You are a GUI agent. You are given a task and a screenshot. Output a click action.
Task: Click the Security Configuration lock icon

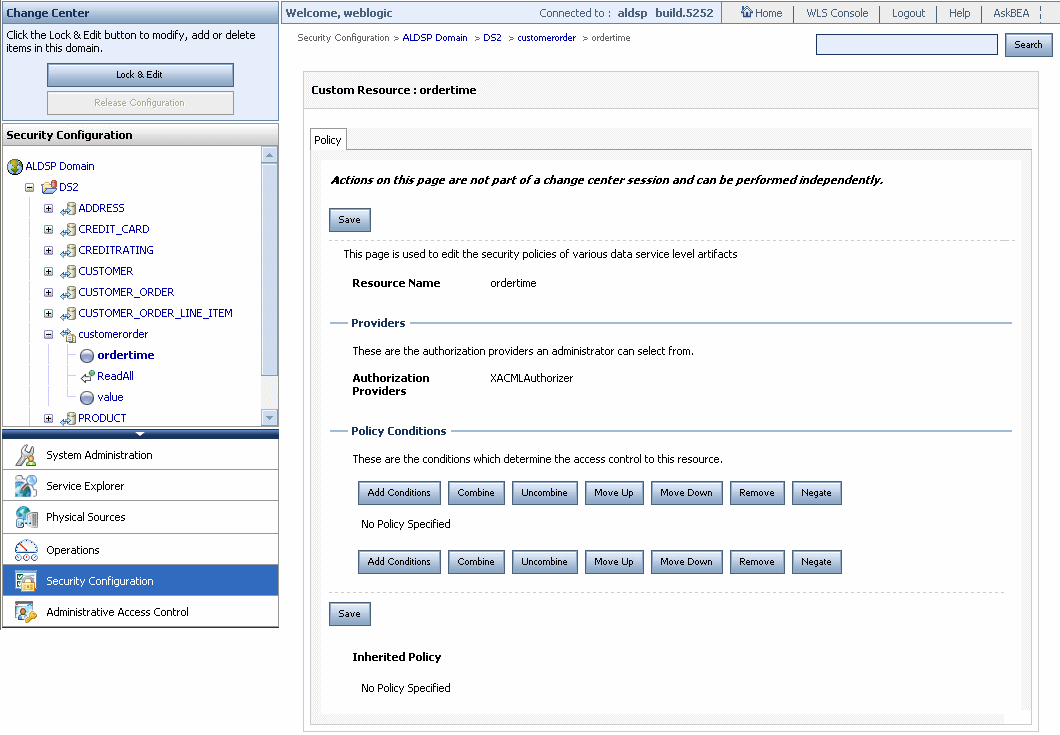pos(26,581)
